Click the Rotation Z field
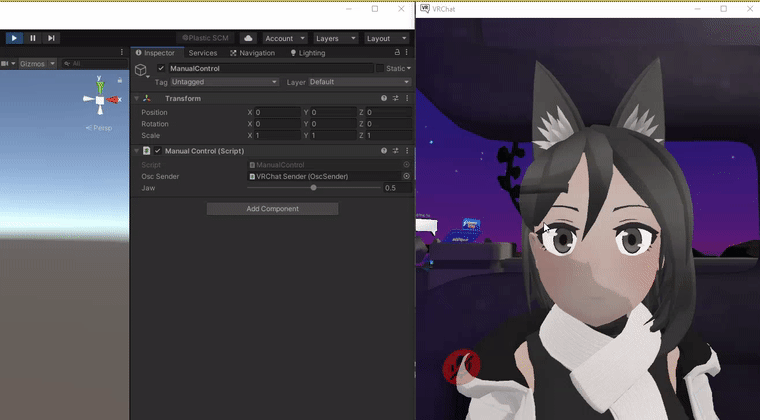 click(389, 124)
